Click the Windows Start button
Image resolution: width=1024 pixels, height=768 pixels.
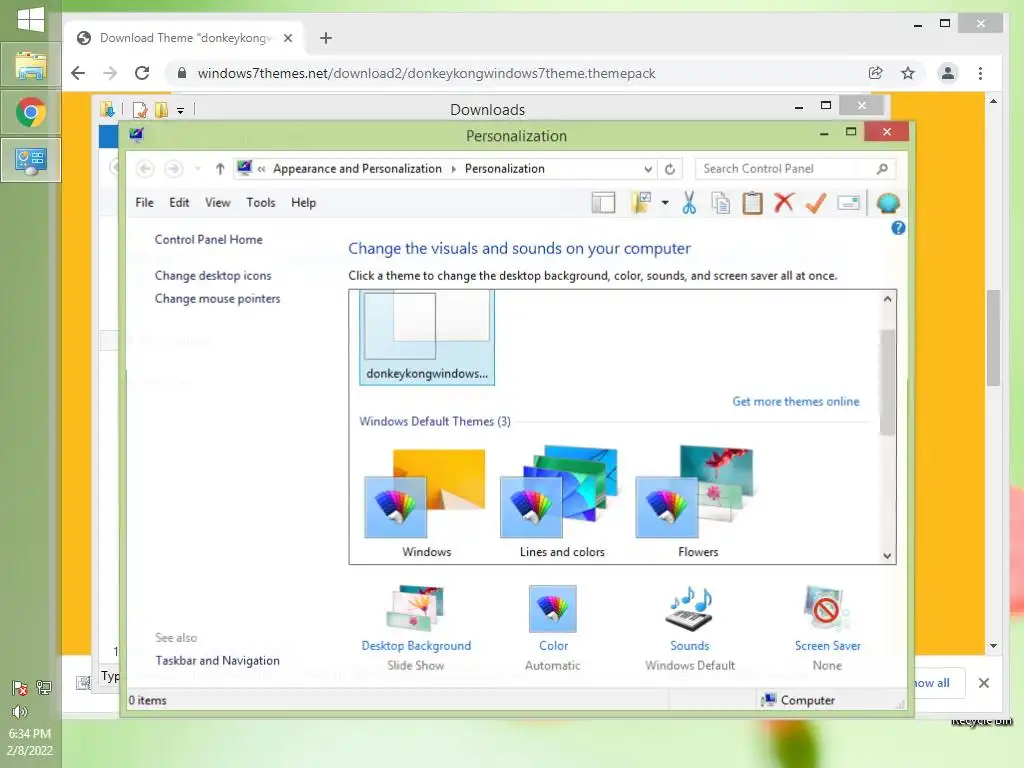point(31,20)
